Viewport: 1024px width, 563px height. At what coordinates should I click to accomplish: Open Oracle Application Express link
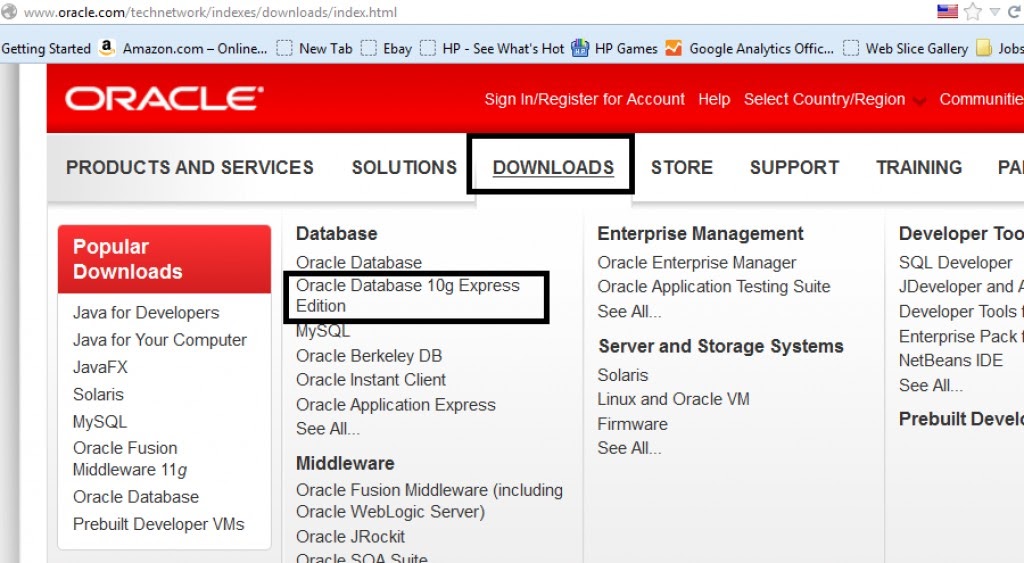396,405
